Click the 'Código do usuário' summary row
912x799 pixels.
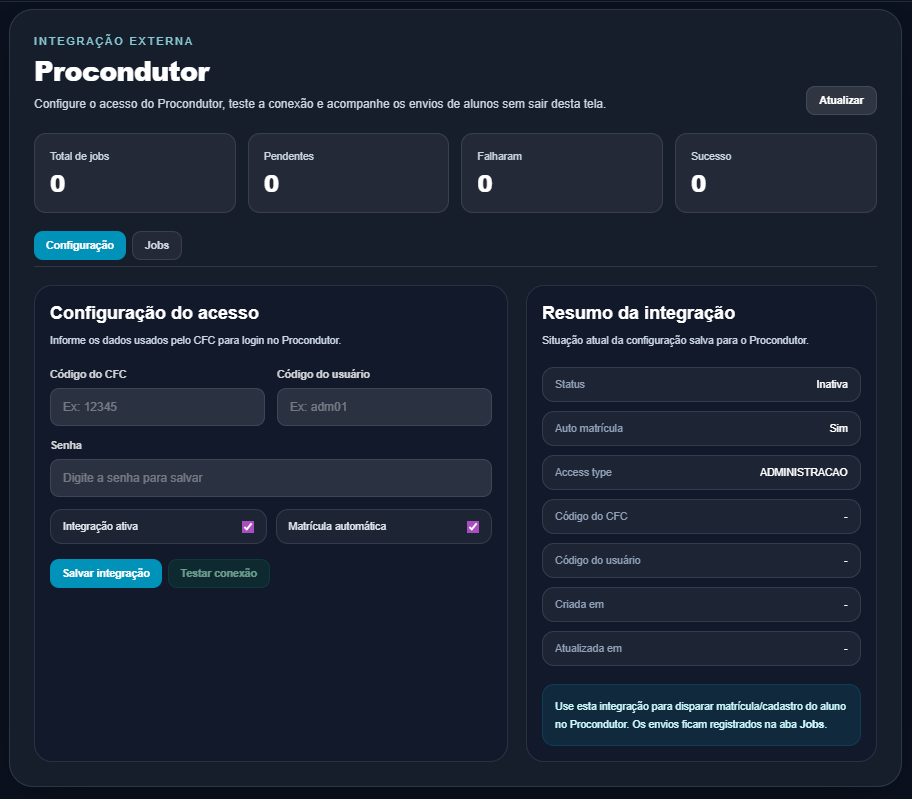[x=701, y=561]
